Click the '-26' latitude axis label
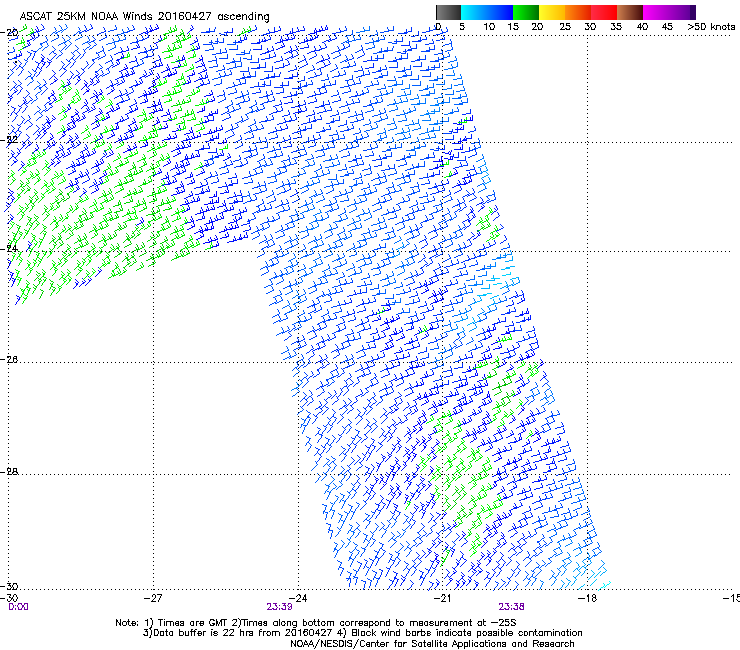 [x=9, y=360]
